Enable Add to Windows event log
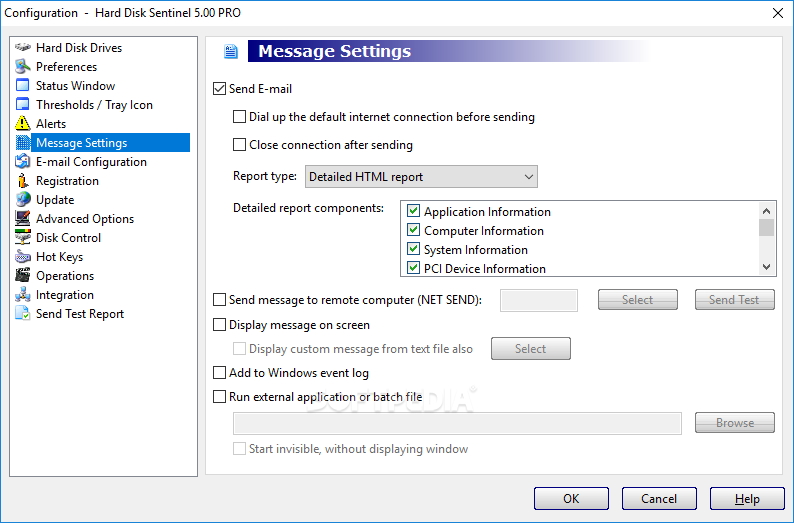 (x=219, y=373)
